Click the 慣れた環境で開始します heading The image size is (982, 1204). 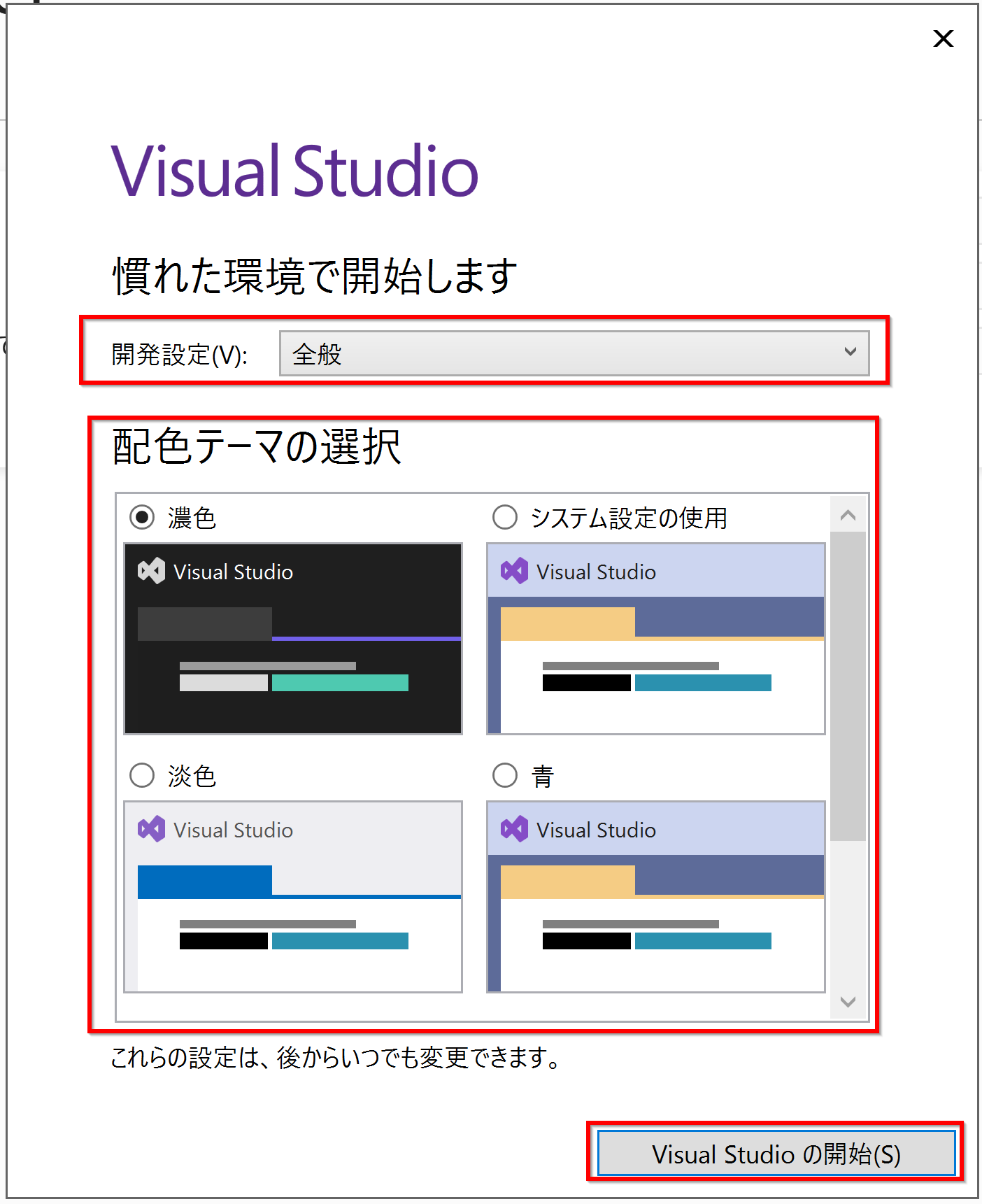(x=315, y=276)
